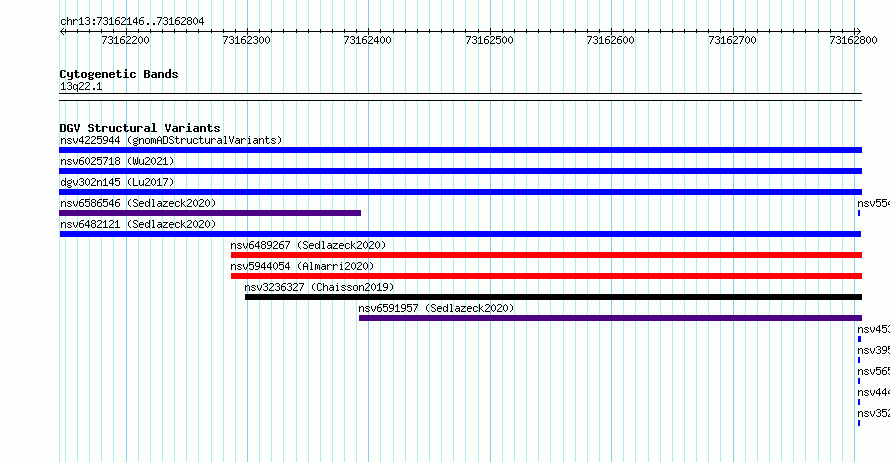The width and height of the screenshot is (890, 462).
Task: Click the nsv6025718 (Wu2021) label
Action: (x=117, y=161)
